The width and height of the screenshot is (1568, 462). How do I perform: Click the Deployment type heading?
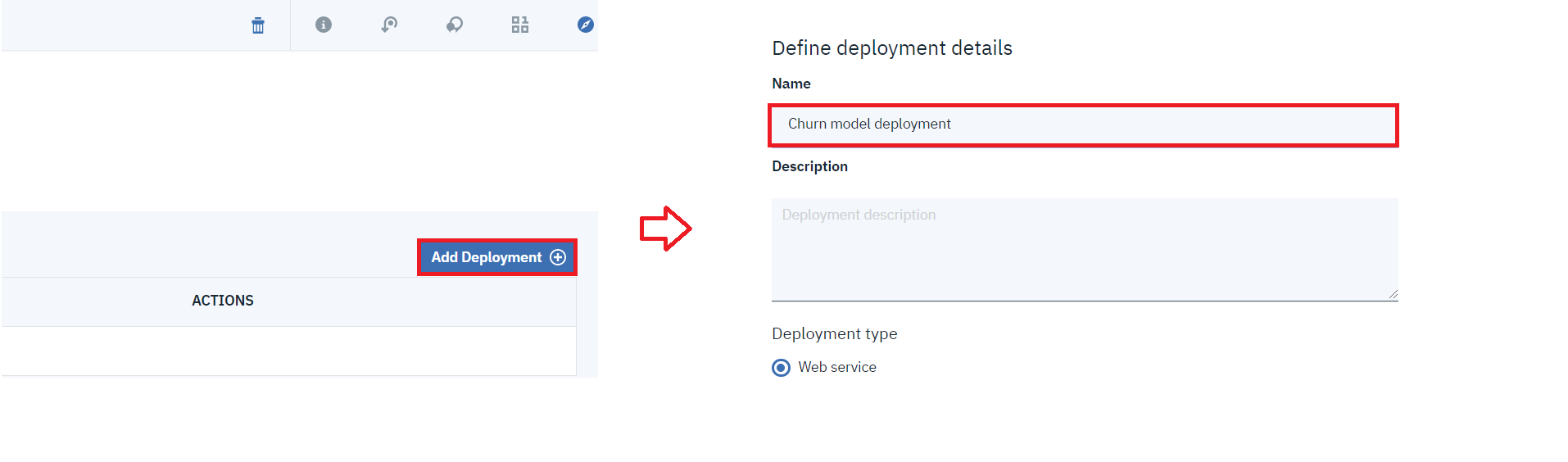pyautogui.click(x=834, y=333)
